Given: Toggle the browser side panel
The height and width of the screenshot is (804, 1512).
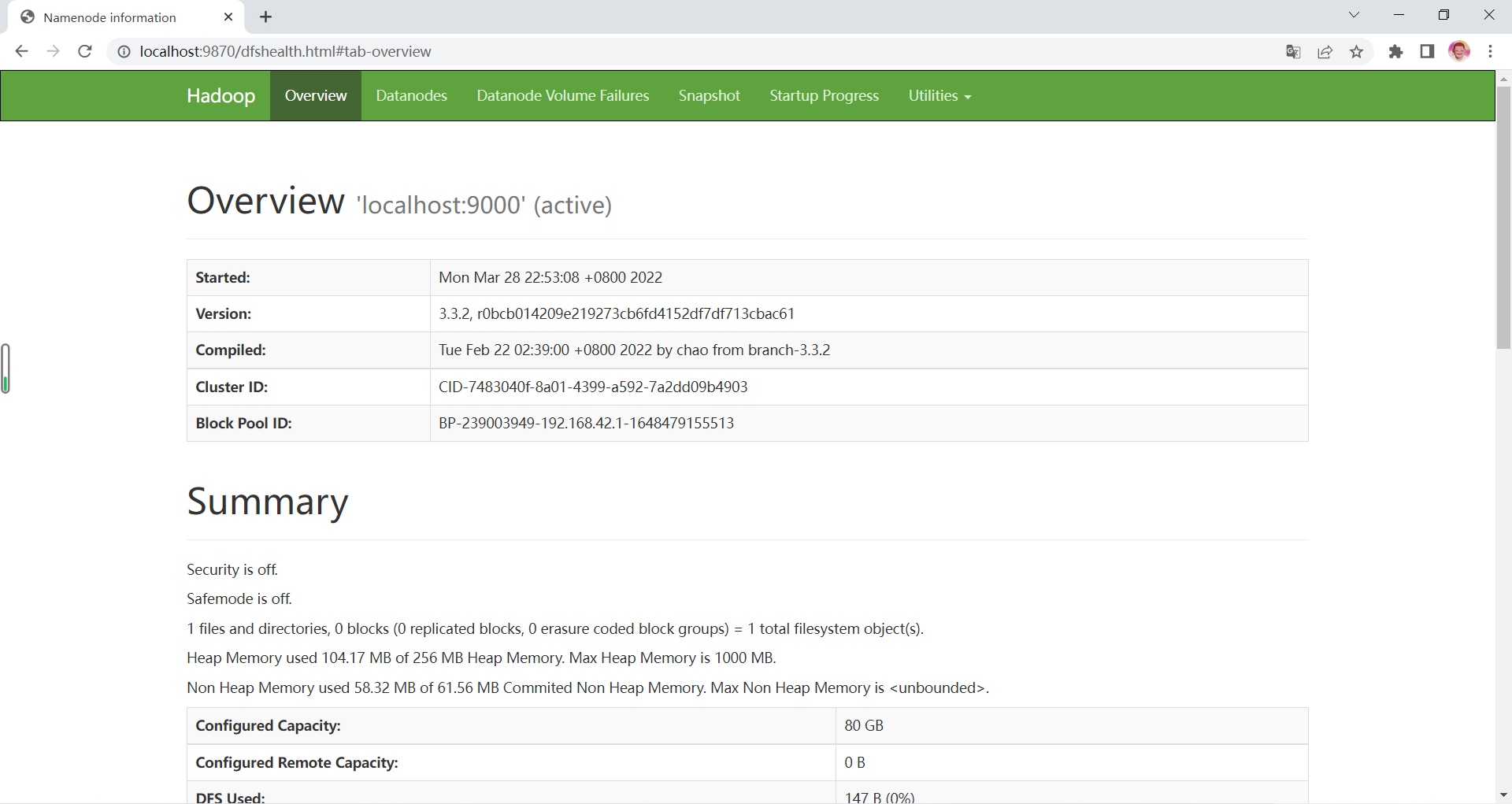Looking at the screenshot, I should tap(1427, 52).
